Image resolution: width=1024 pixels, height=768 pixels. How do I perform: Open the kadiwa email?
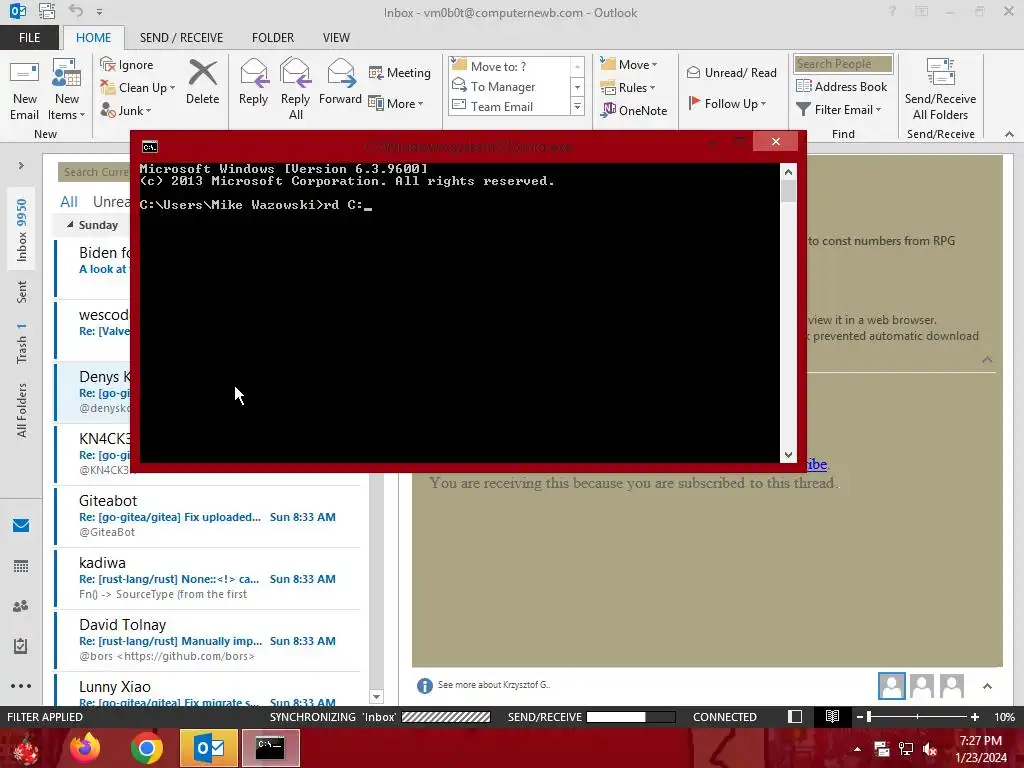coord(208,578)
